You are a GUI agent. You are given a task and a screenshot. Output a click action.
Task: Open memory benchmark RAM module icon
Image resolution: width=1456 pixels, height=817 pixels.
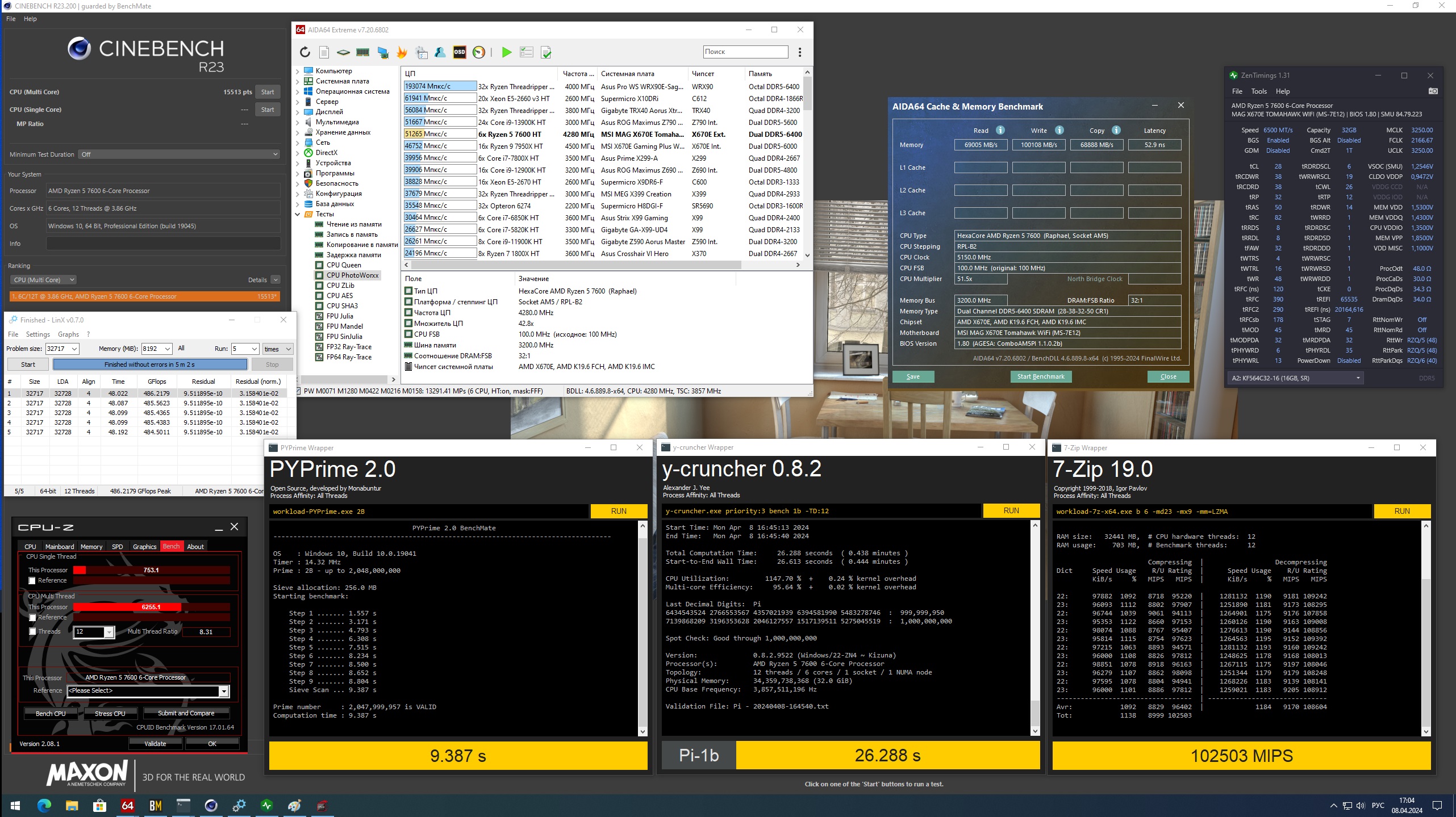click(x=363, y=52)
